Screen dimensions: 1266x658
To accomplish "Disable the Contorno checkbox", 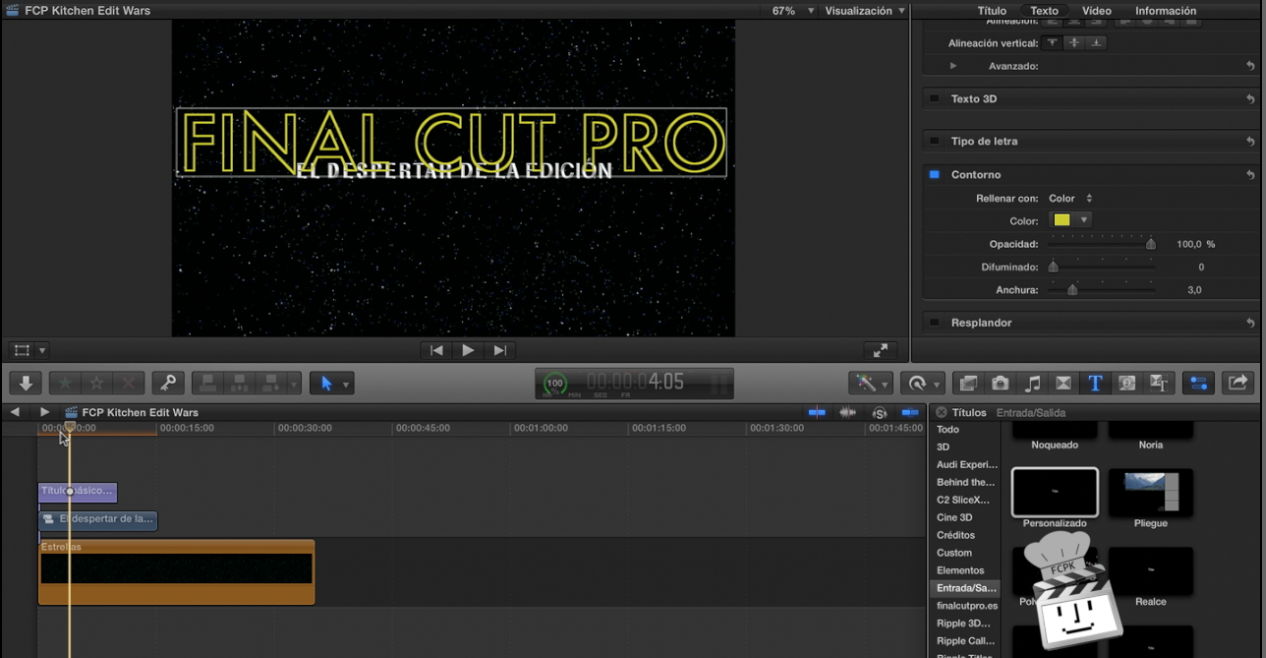I will (934, 174).
